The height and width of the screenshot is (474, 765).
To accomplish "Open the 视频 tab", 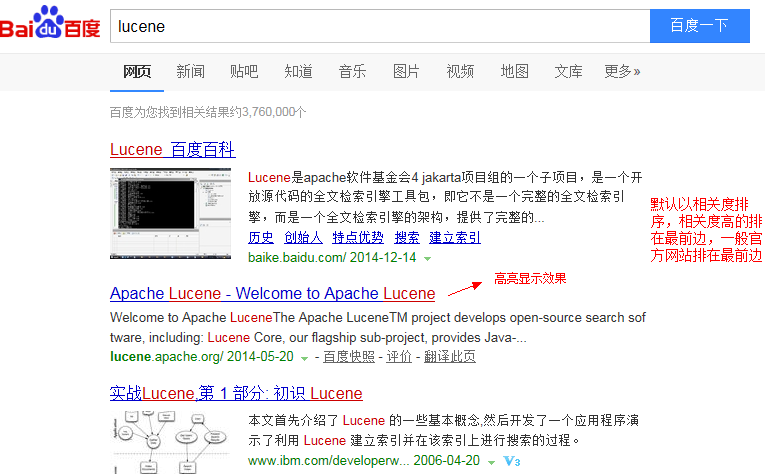I will pos(460,72).
